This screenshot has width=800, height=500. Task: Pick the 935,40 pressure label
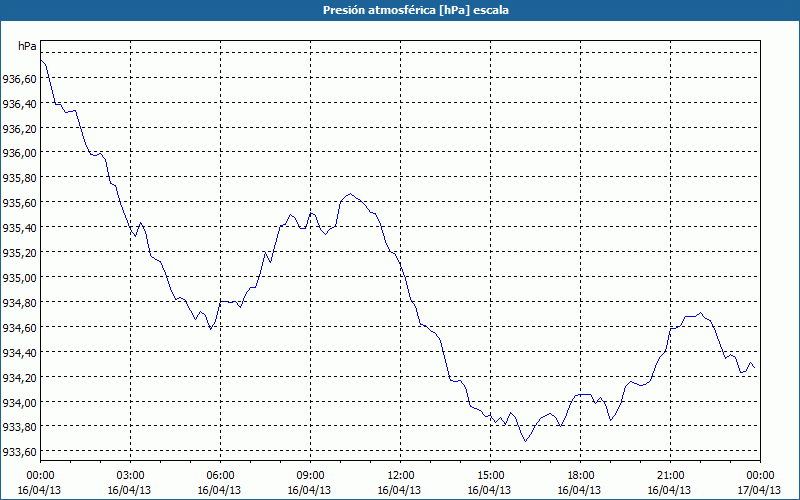[20, 228]
